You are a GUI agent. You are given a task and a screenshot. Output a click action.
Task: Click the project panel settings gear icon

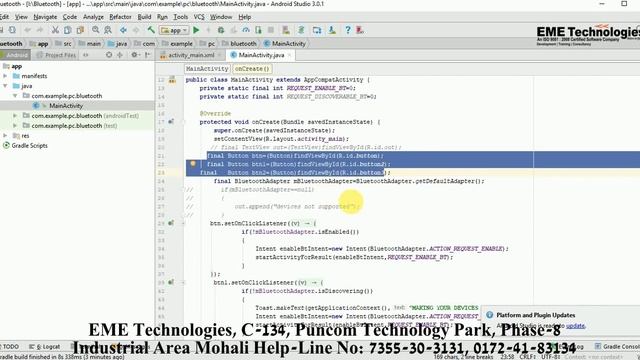pyautogui.click(x=134, y=55)
